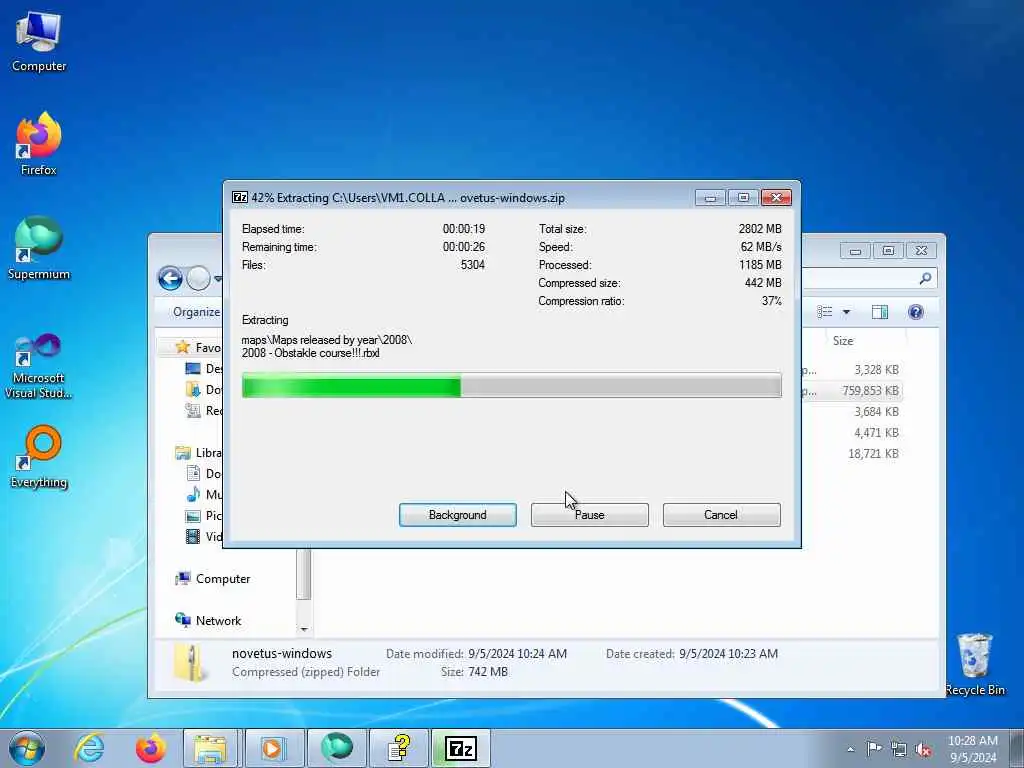Open the view options dropdown arrow
This screenshot has height=768, width=1024.
tap(846, 312)
